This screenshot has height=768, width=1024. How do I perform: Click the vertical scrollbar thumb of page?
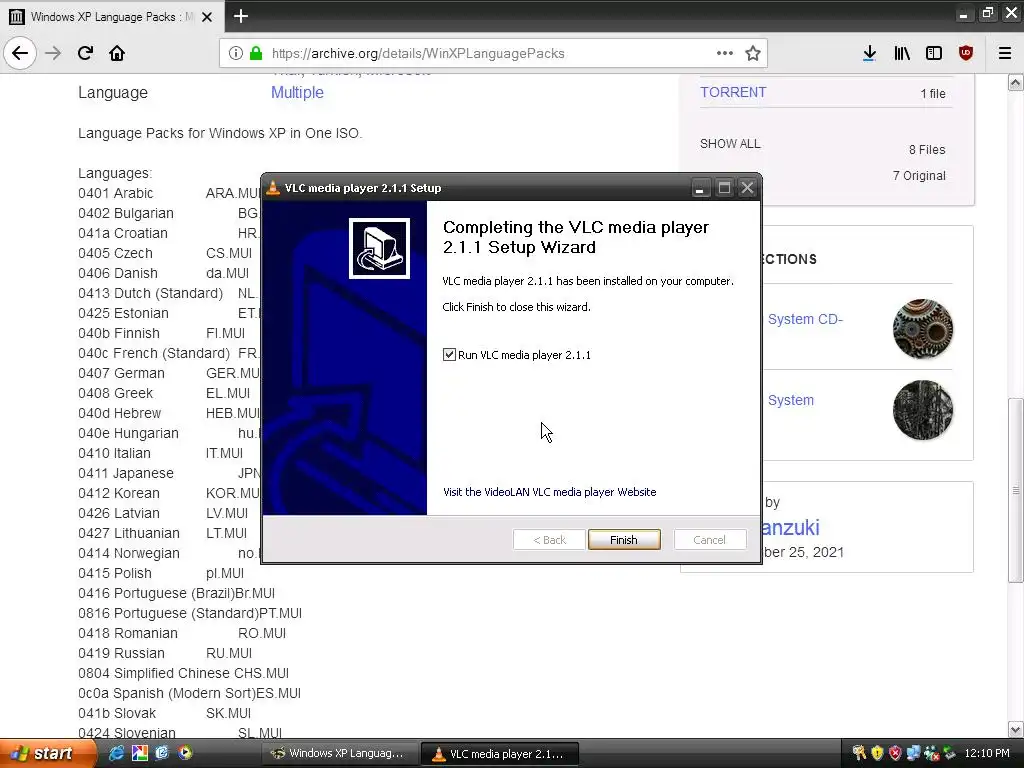(1016, 490)
